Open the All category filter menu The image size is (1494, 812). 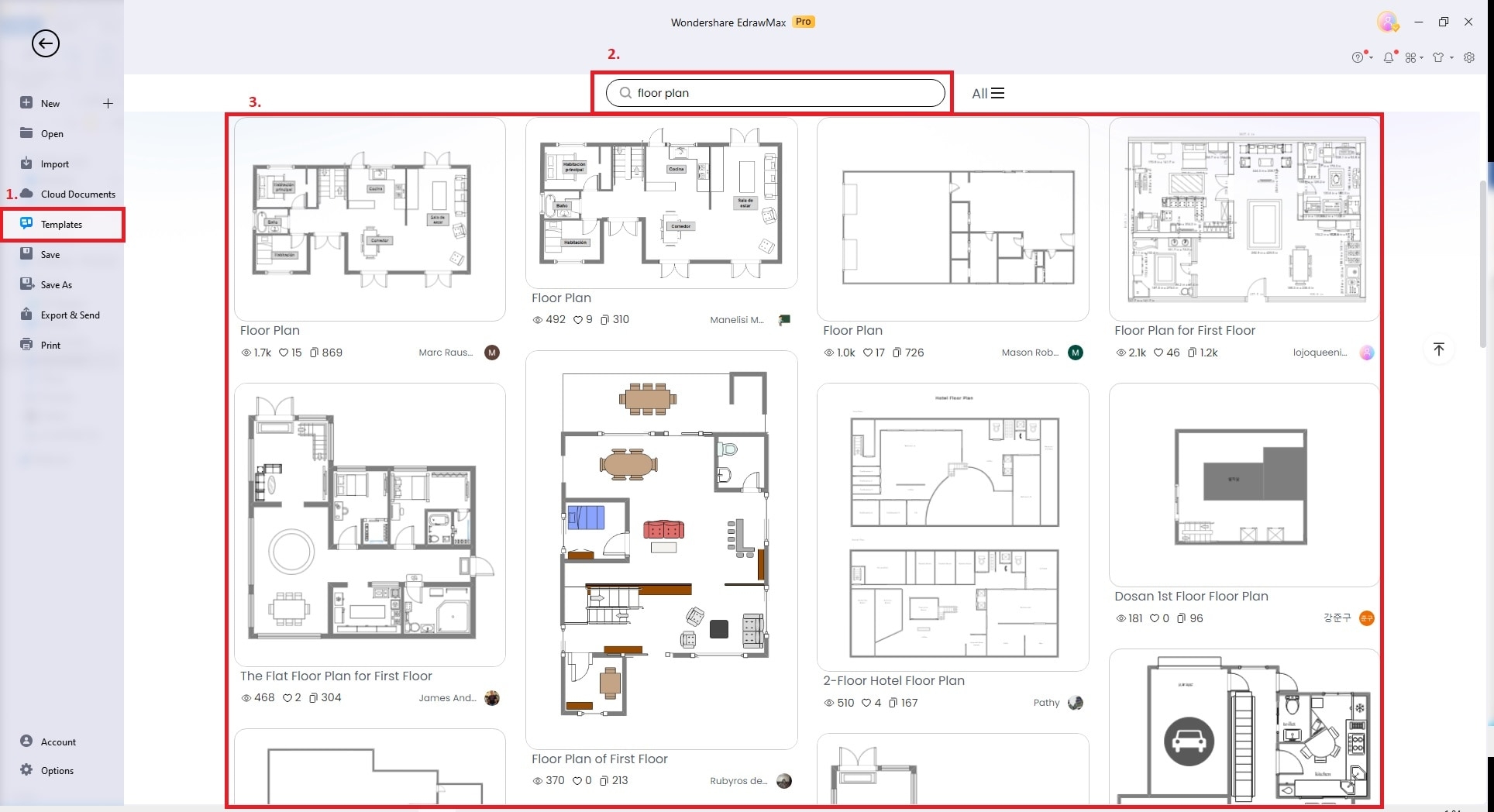tap(988, 93)
